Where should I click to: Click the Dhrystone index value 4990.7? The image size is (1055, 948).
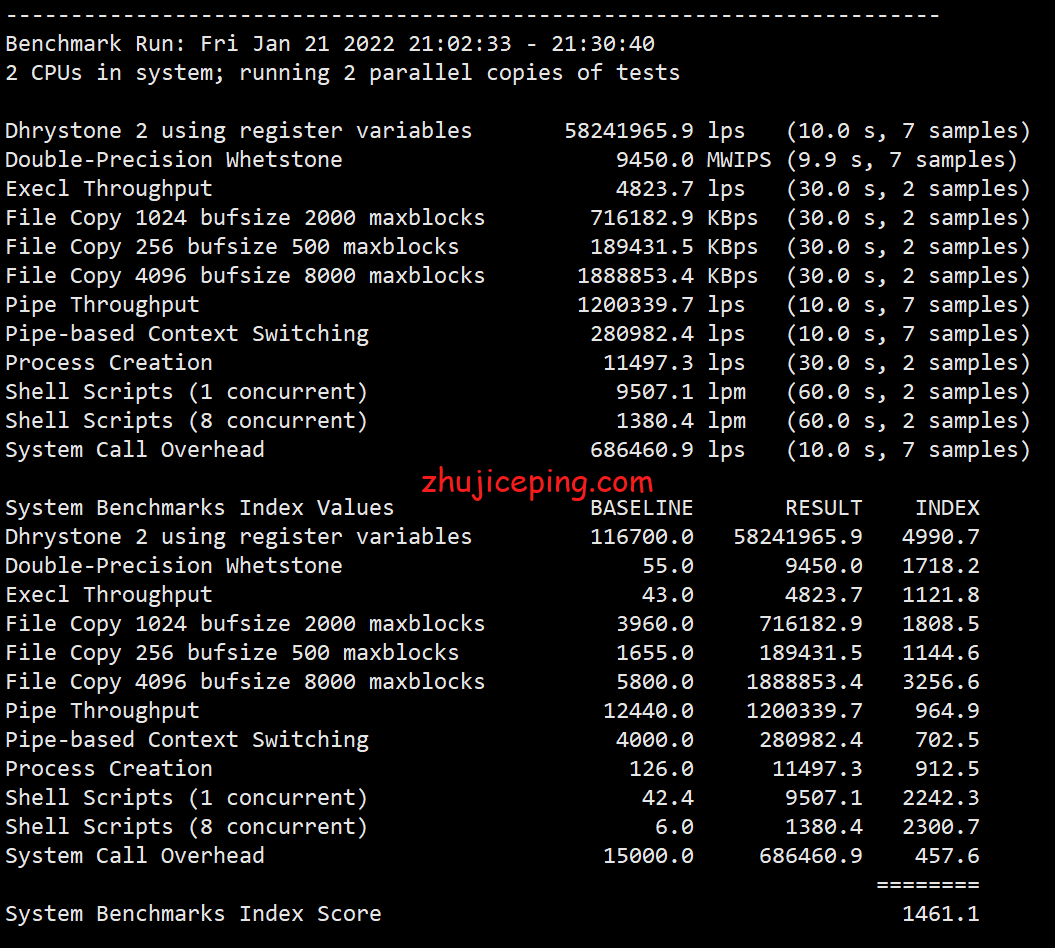click(940, 537)
